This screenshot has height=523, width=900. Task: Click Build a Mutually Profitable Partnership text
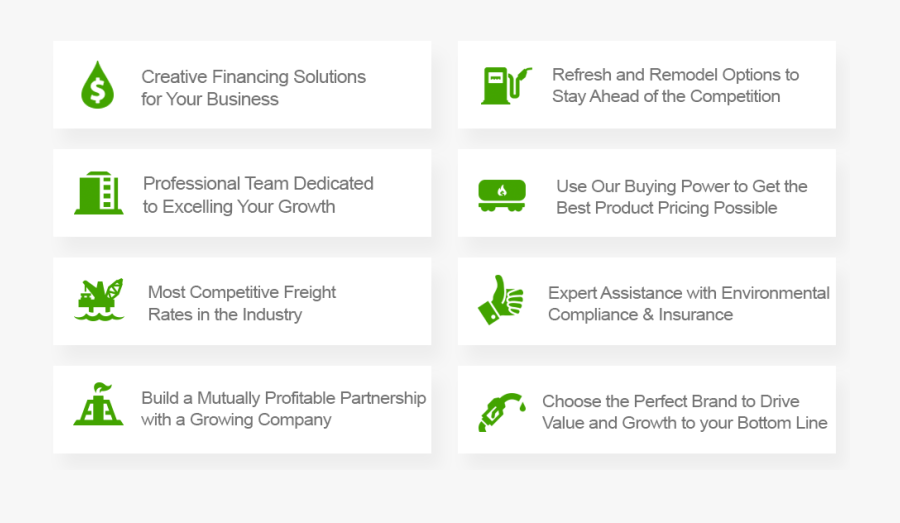(x=283, y=409)
